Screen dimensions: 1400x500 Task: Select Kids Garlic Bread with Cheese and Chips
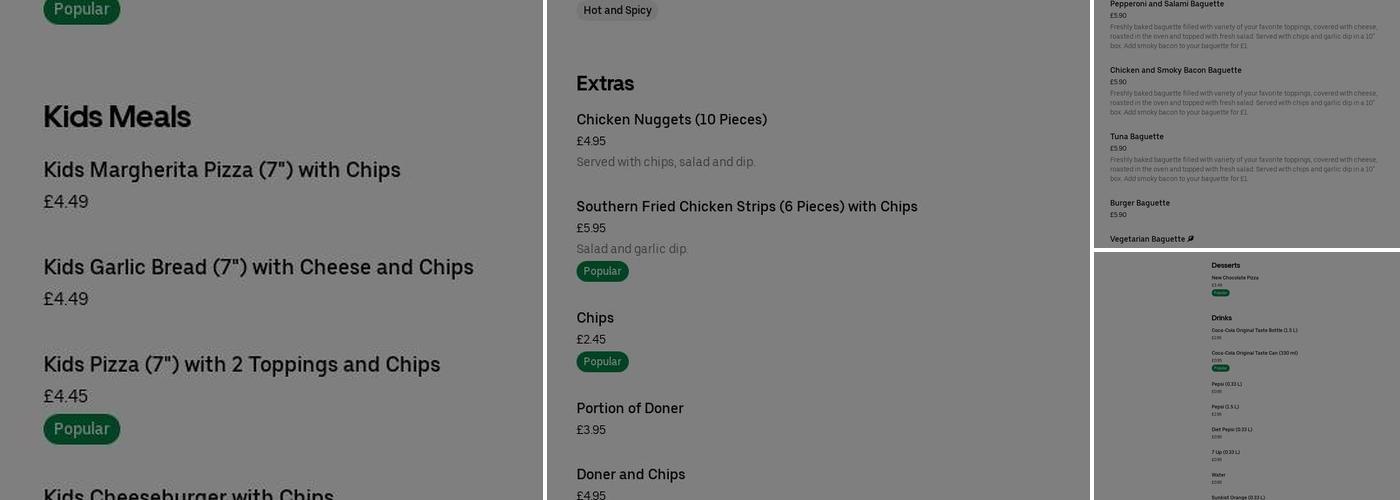pyautogui.click(x=258, y=267)
